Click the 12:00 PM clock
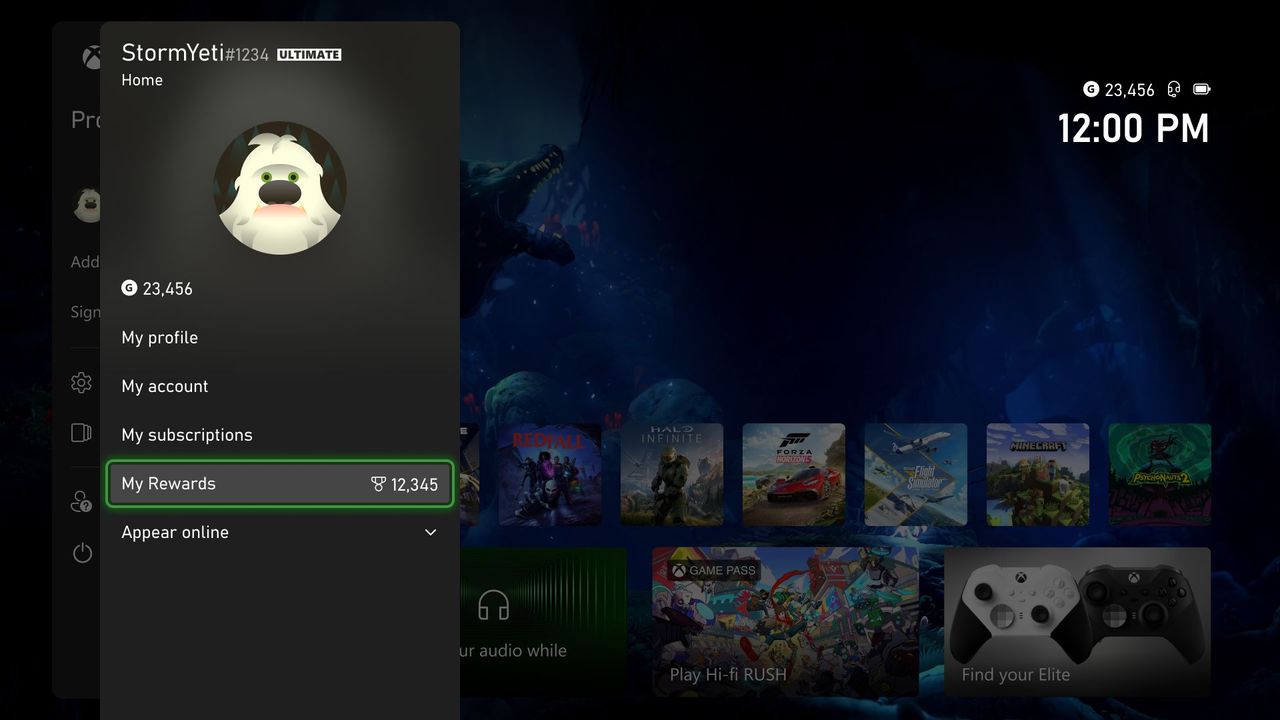 (x=1134, y=129)
